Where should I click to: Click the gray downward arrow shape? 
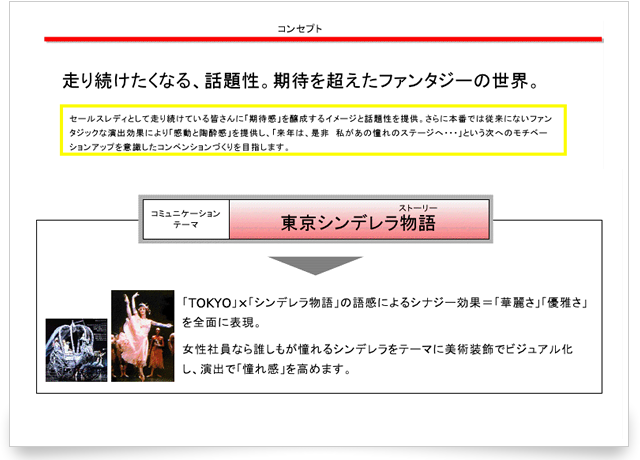tap(315, 266)
